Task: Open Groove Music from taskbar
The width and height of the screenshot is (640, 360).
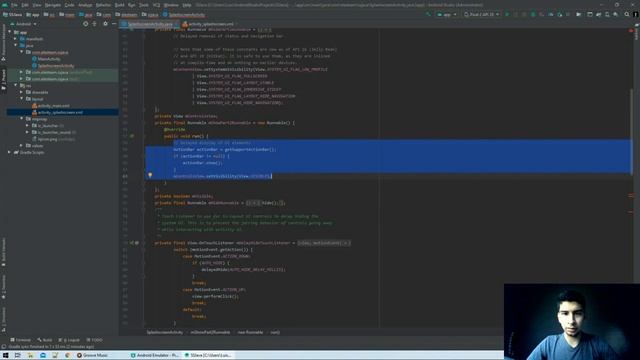Action: click(x=92, y=356)
